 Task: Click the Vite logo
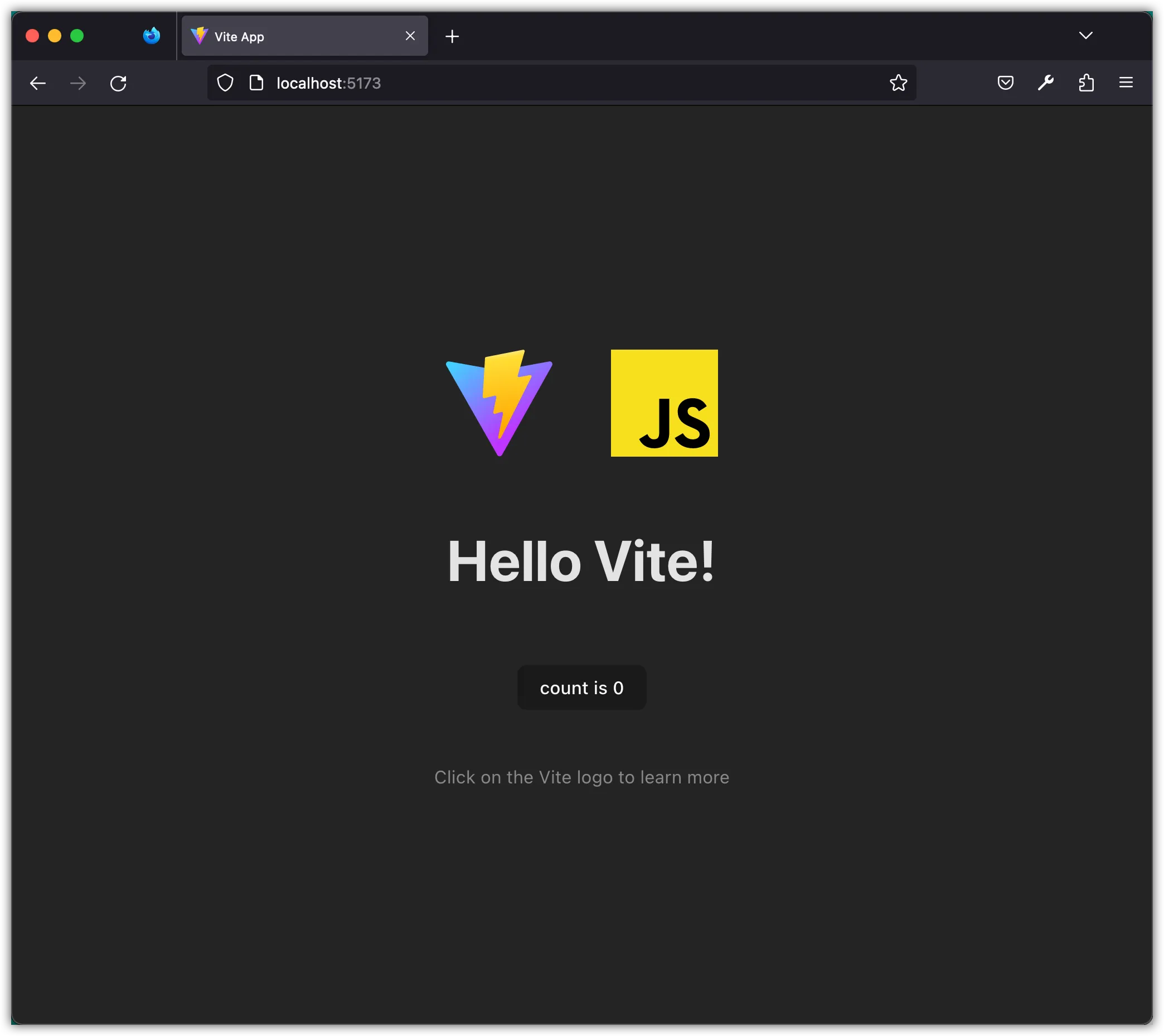point(499,403)
